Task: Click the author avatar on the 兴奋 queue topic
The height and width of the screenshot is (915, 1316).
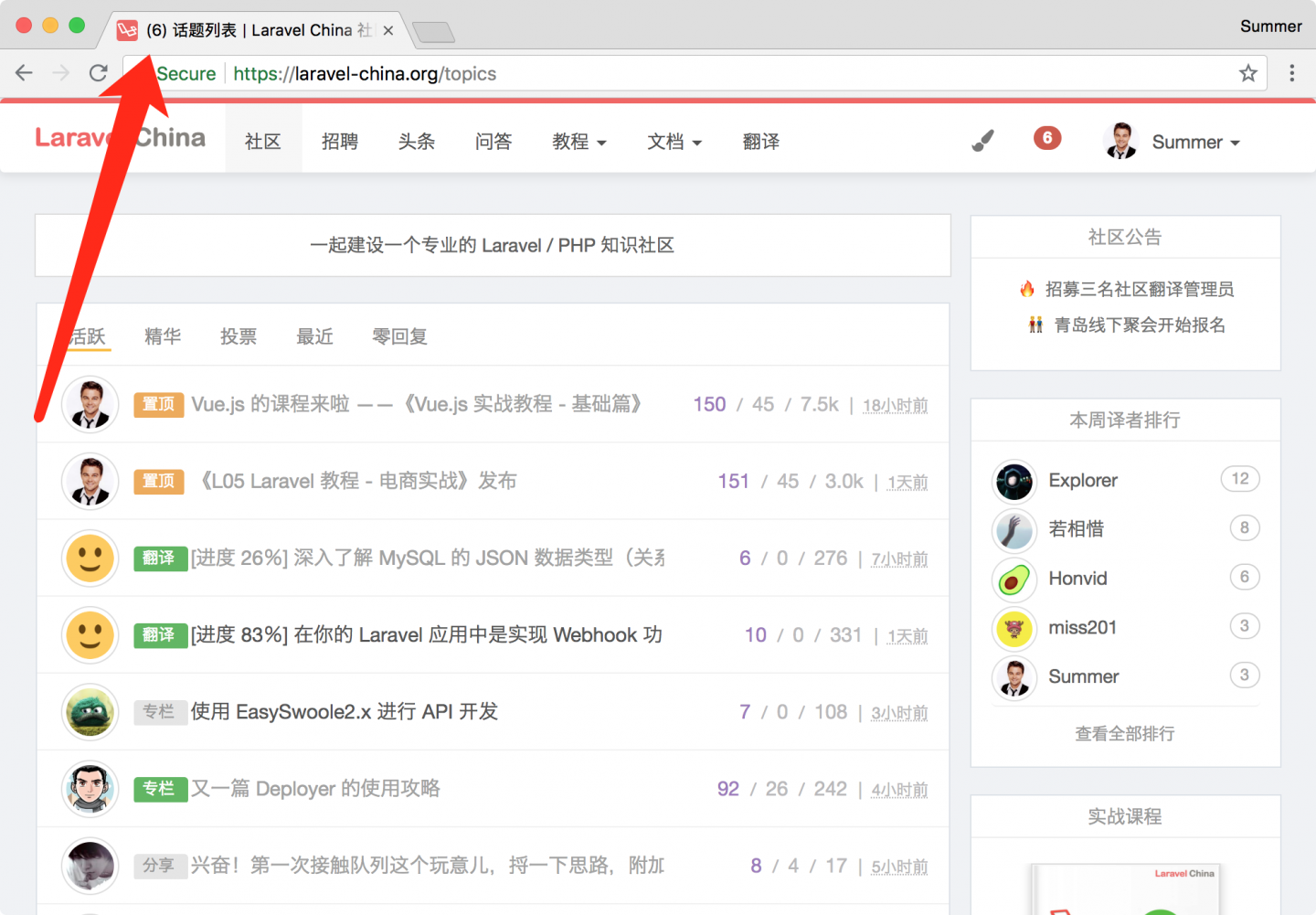Action: pyautogui.click(x=90, y=865)
